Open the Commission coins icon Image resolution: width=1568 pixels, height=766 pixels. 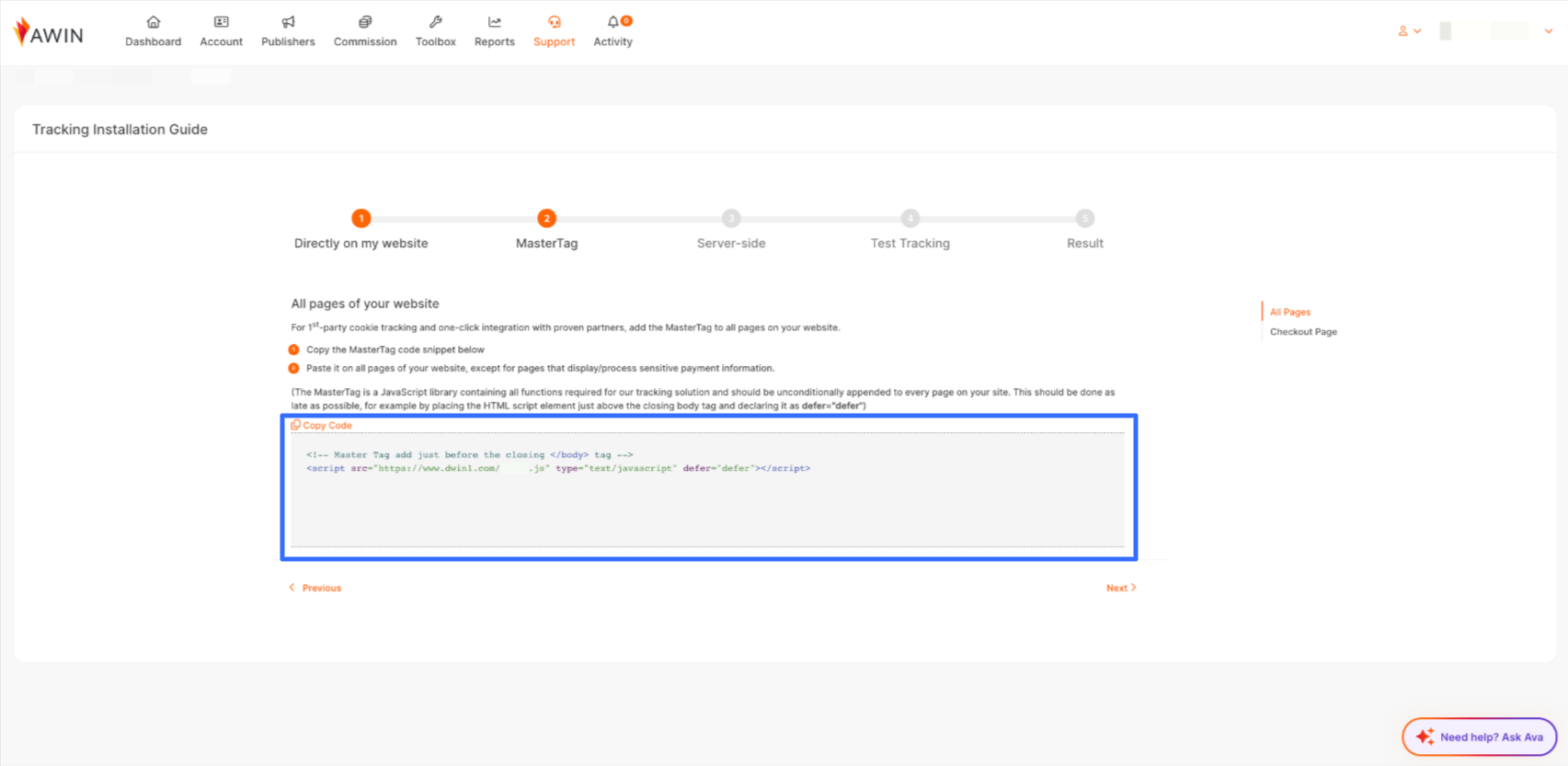pos(365,22)
